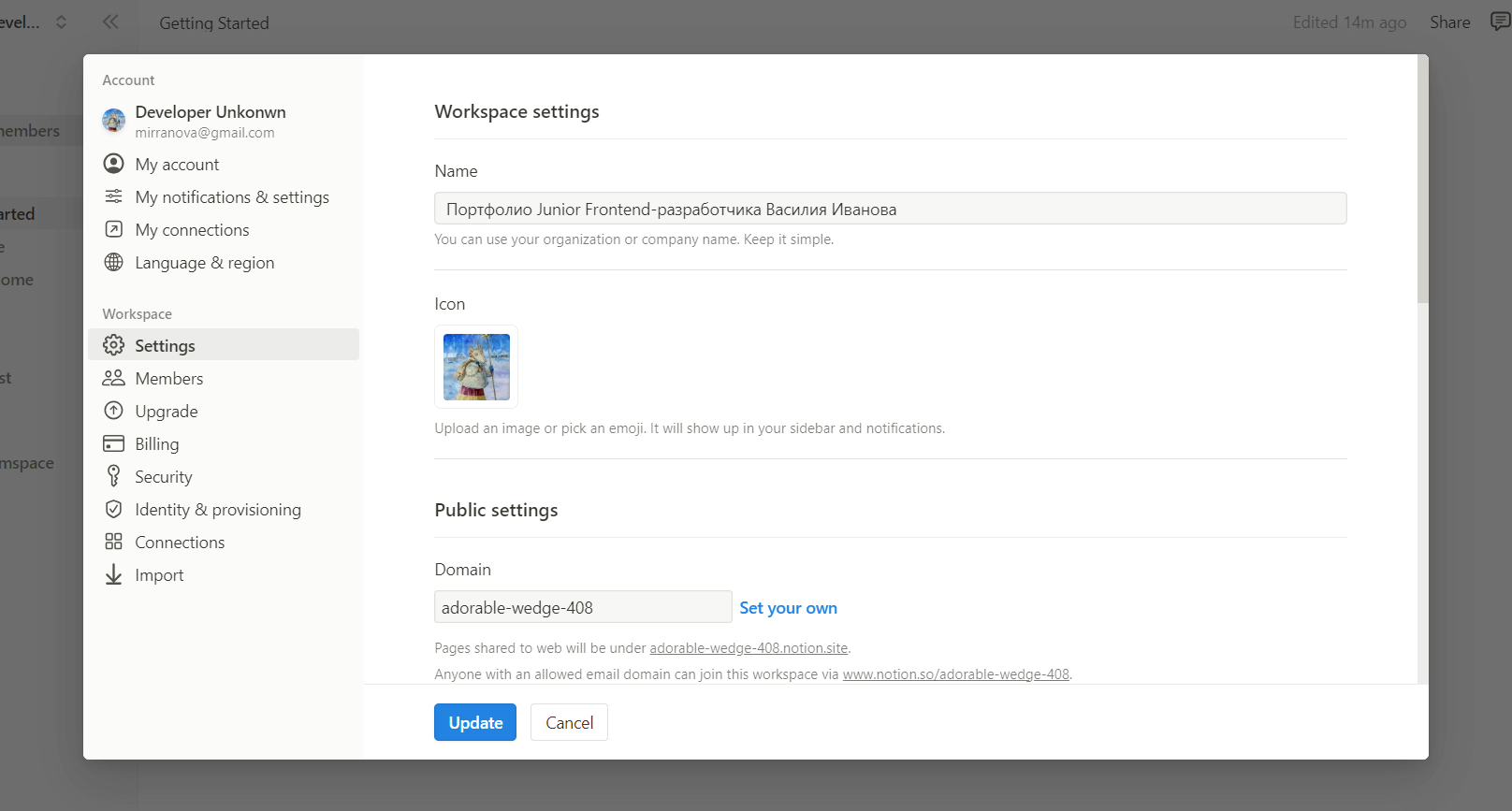Click the Language & region globe icon

point(113,262)
